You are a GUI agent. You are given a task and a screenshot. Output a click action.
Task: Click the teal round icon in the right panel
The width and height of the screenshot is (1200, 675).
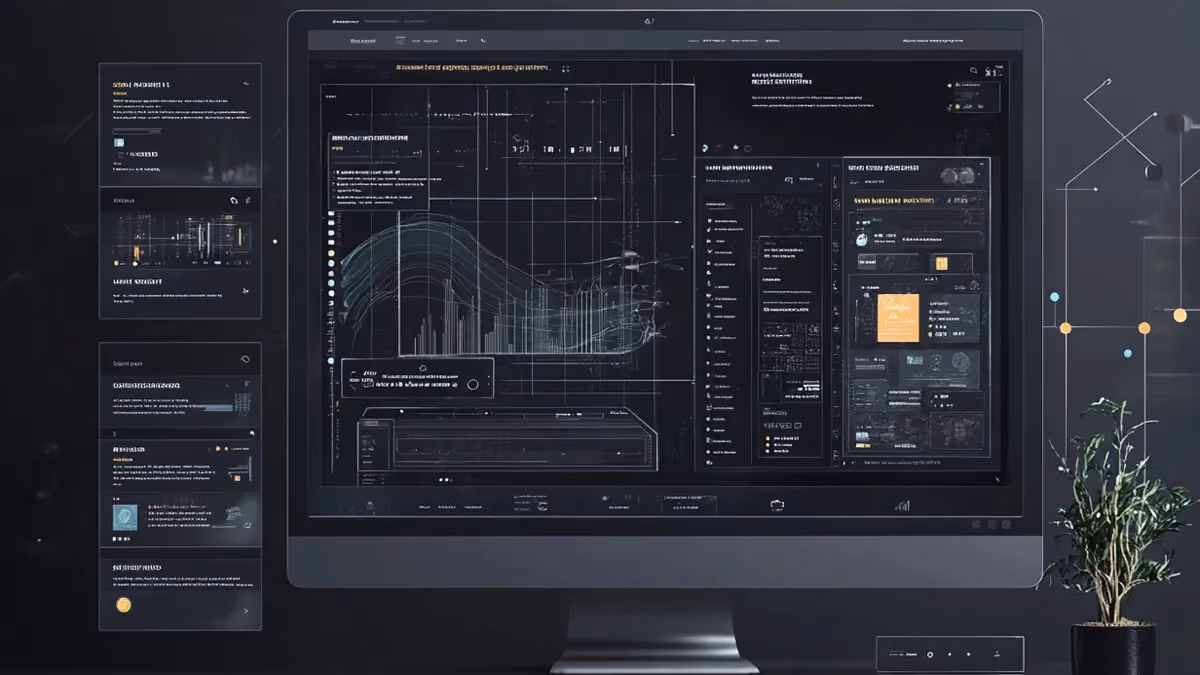click(x=860, y=240)
